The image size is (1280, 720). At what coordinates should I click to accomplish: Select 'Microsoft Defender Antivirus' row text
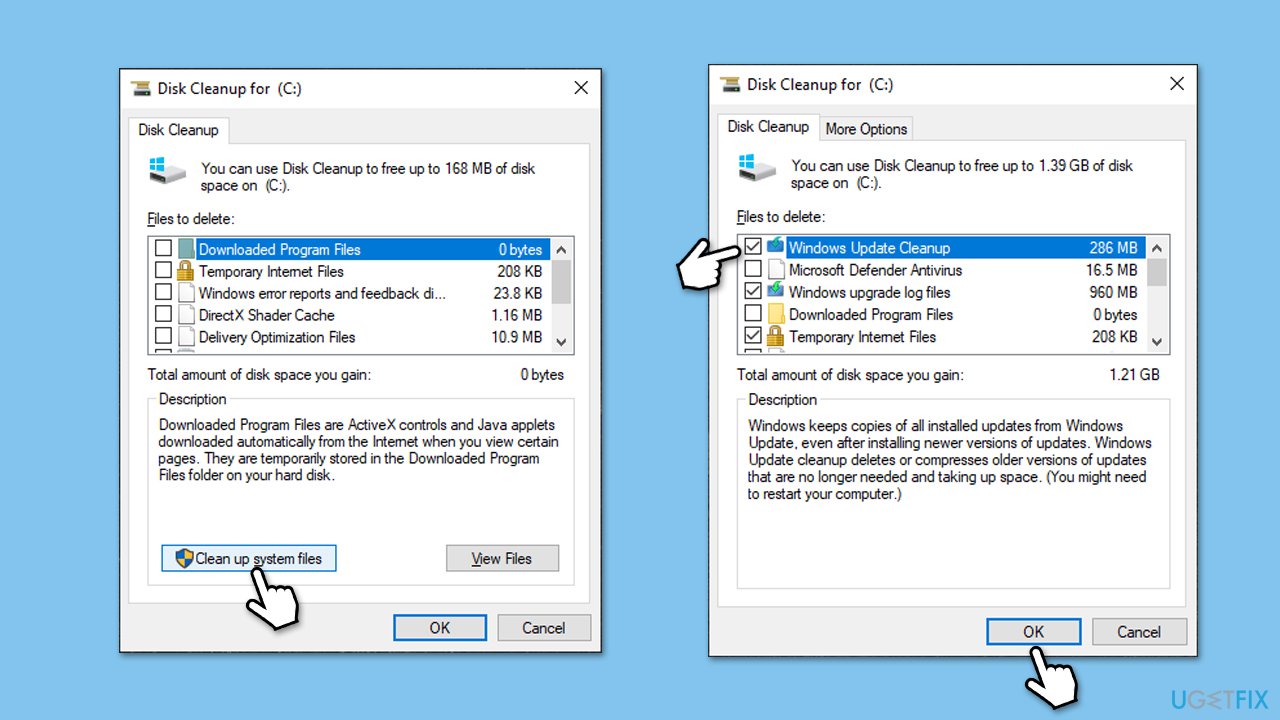[x=876, y=270]
